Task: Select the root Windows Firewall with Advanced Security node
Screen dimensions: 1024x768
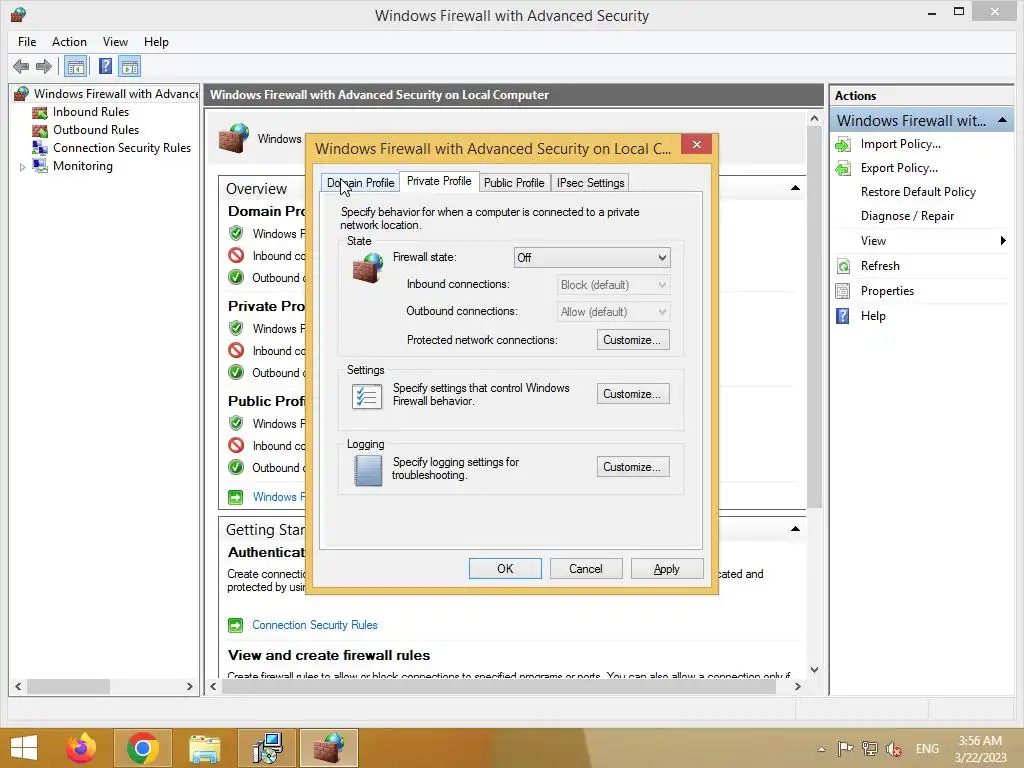Action: click(116, 93)
